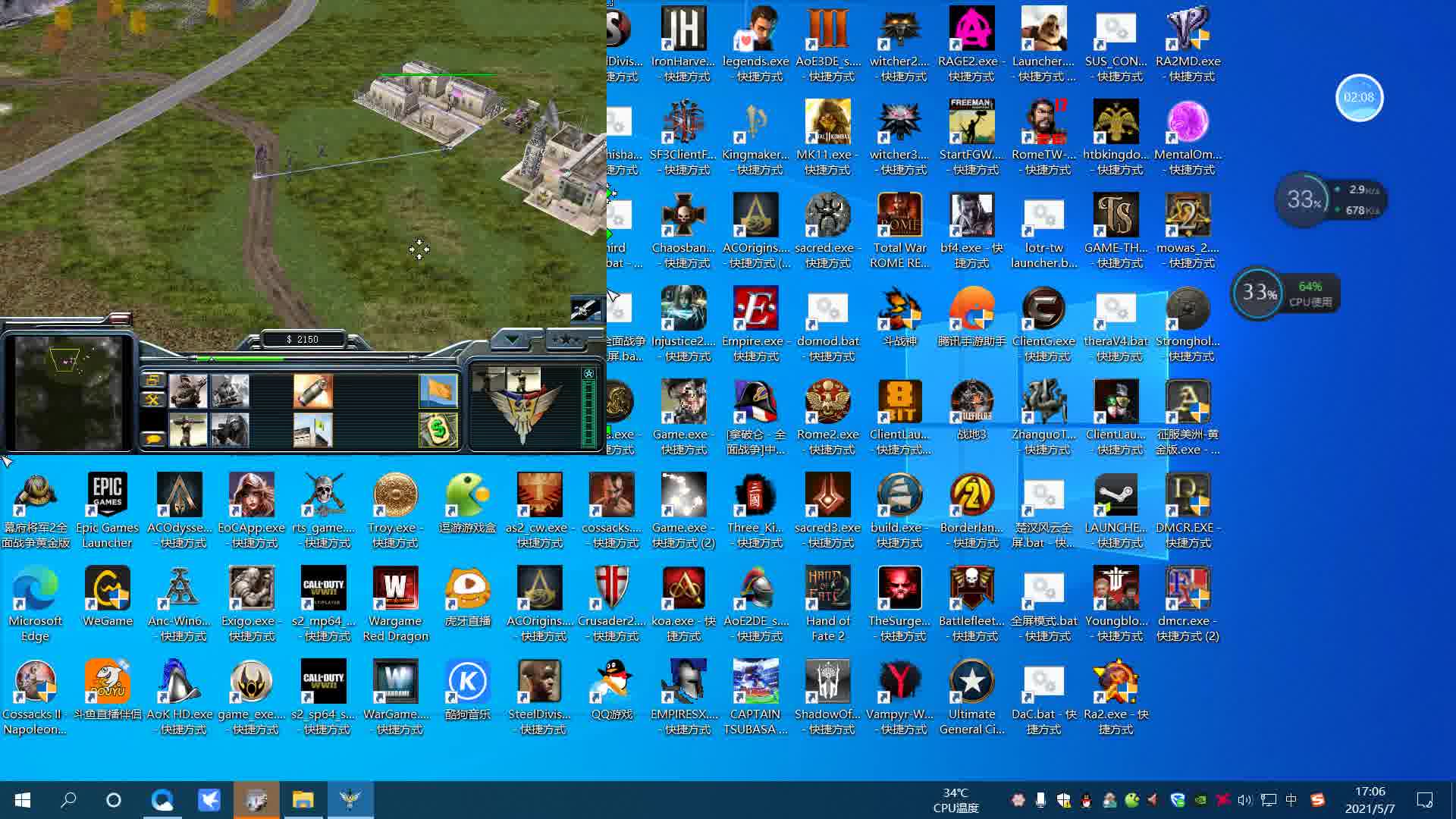Open the Epic Games Launcher shortcut
1456x819 pixels.
point(107,510)
